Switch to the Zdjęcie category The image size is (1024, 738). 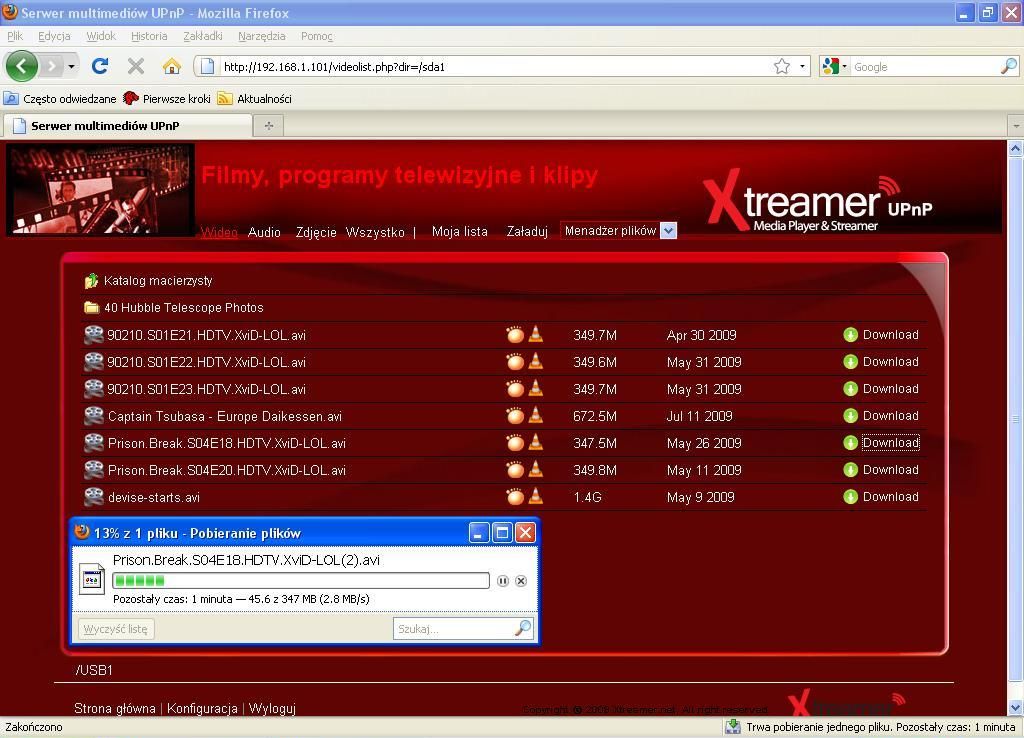pos(316,232)
